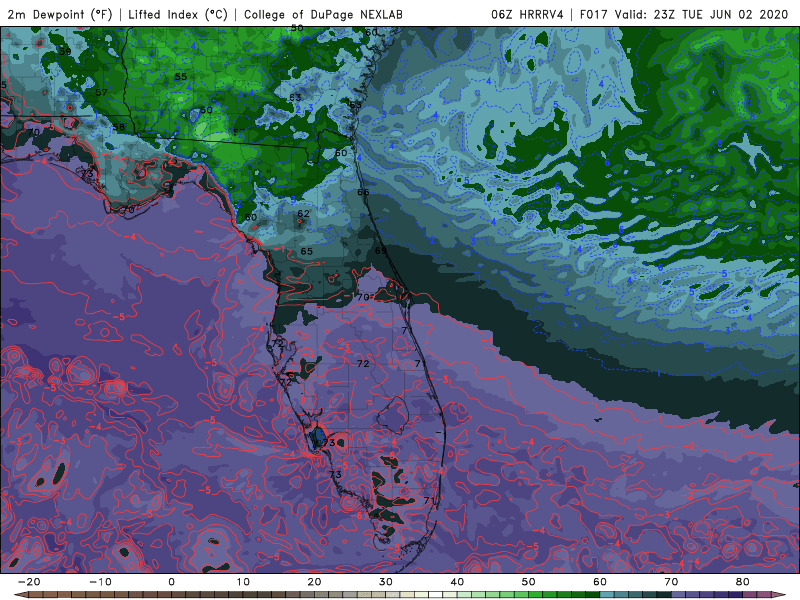
Task: Click the "57" dewpoint value on the map
Action: tap(102, 92)
